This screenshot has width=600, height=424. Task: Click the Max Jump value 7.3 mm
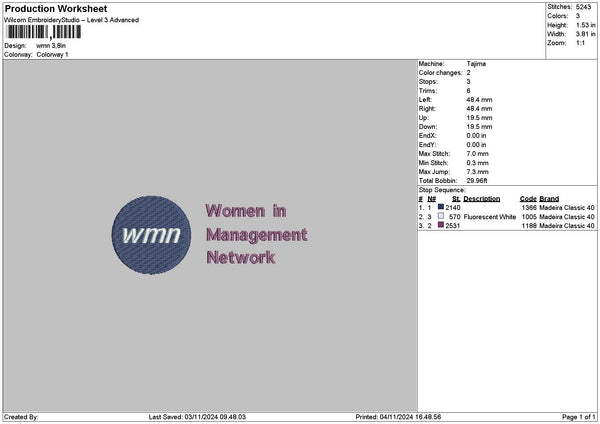(478, 172)
